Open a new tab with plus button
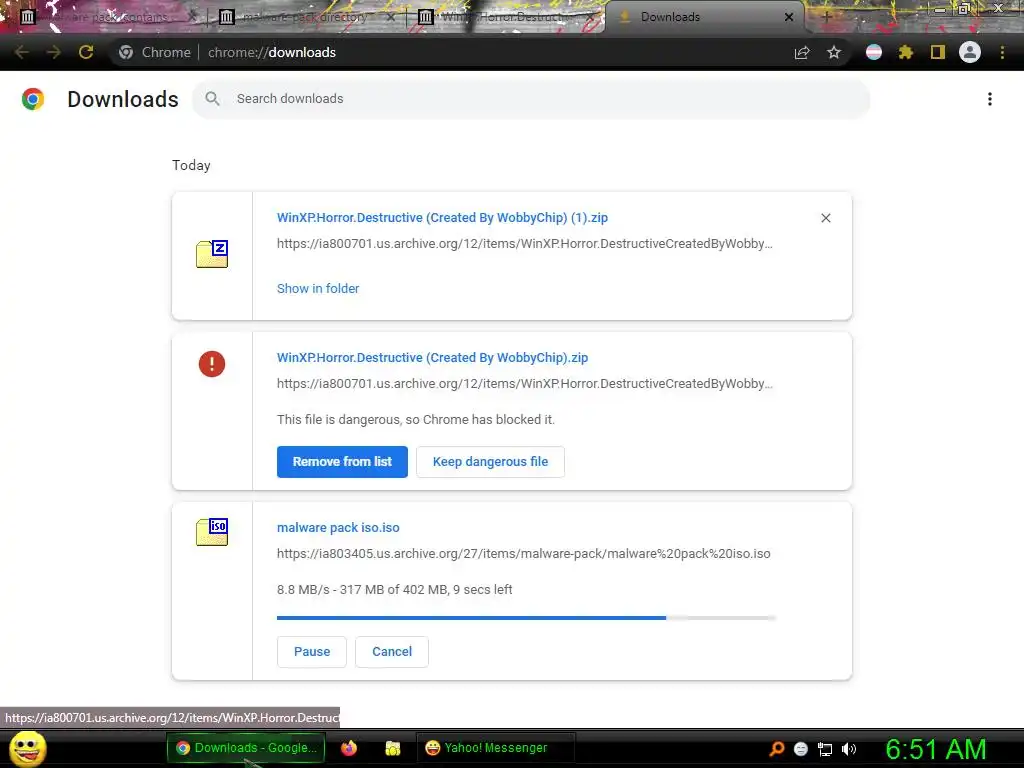 click(x=826, y=17)
